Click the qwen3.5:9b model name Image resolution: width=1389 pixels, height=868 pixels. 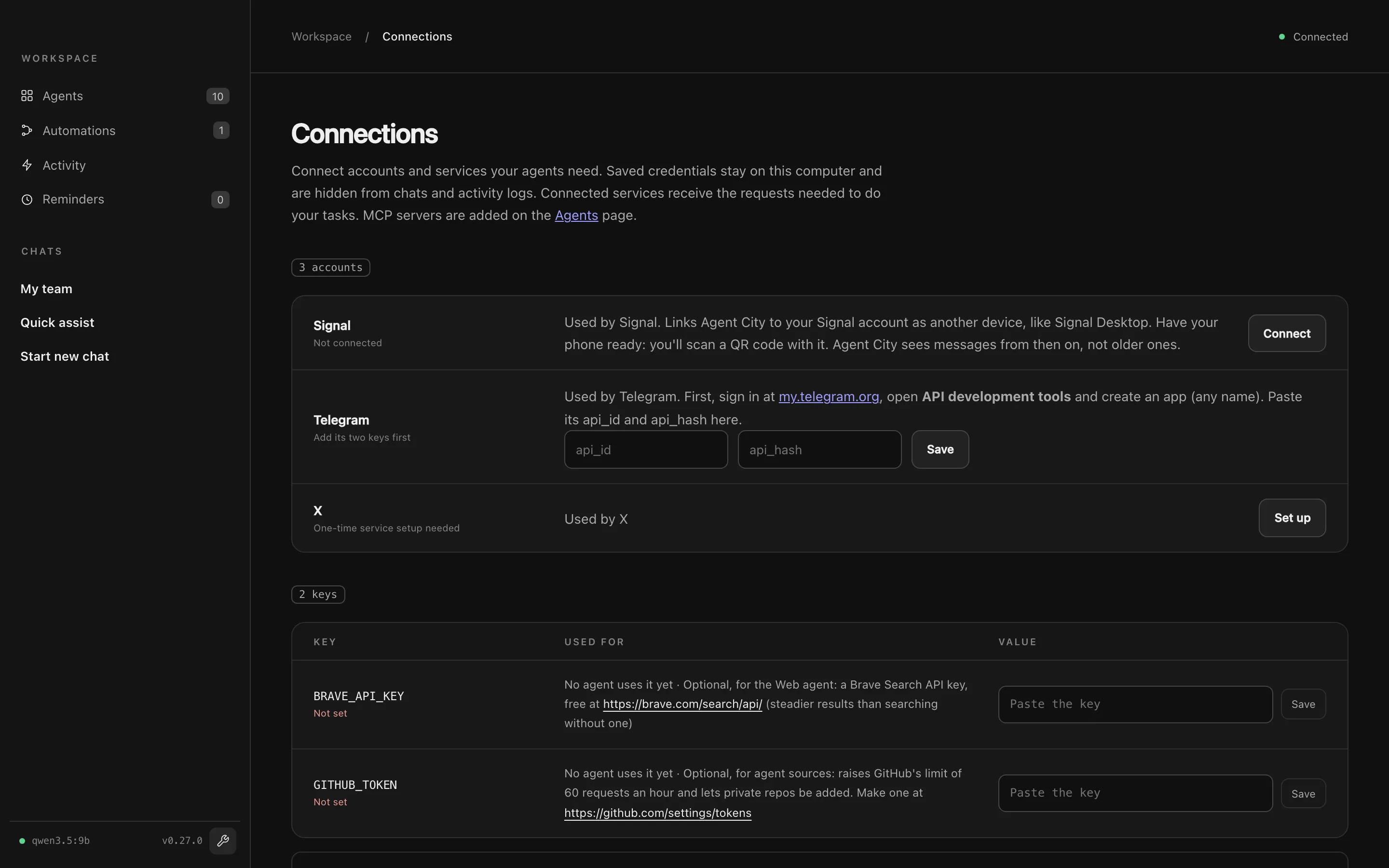[60, 841]
